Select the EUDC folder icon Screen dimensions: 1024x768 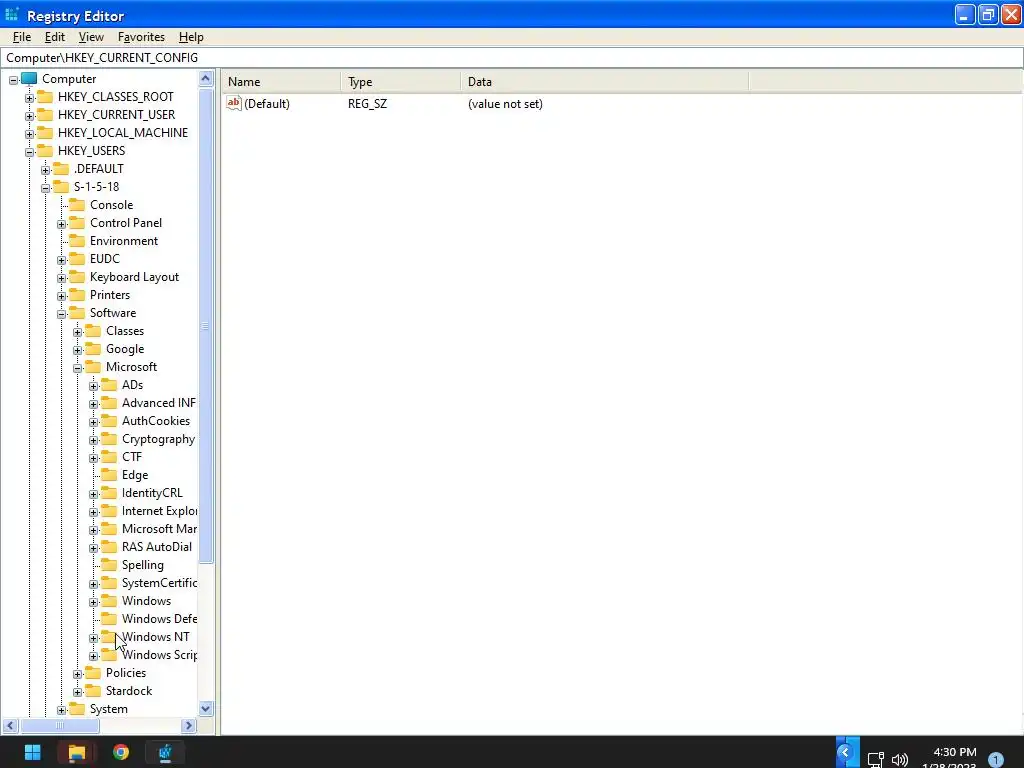[77, 259]
